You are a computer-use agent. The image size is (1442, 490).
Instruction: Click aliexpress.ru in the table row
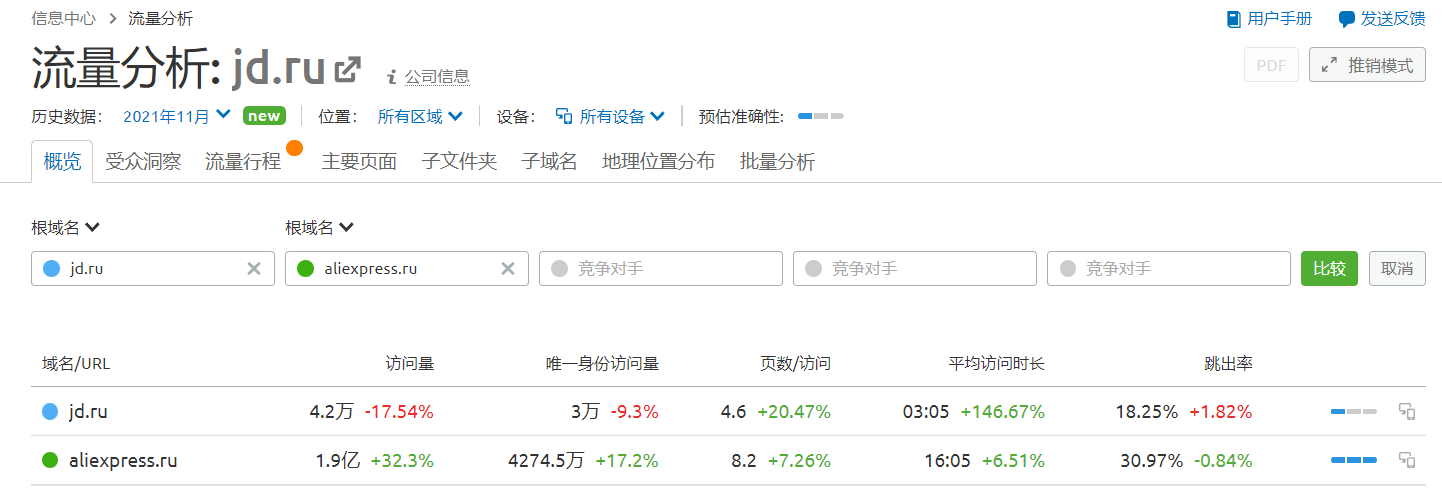(x=123, y=460)
